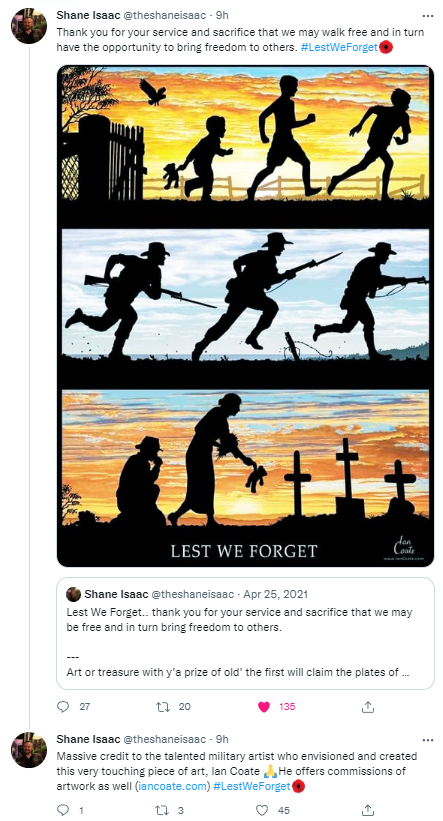Image resolution: width=443 pixels, height=821 pixels.
Task: Open the avatar beside the second tweet
Action: (x=29, y=750)
